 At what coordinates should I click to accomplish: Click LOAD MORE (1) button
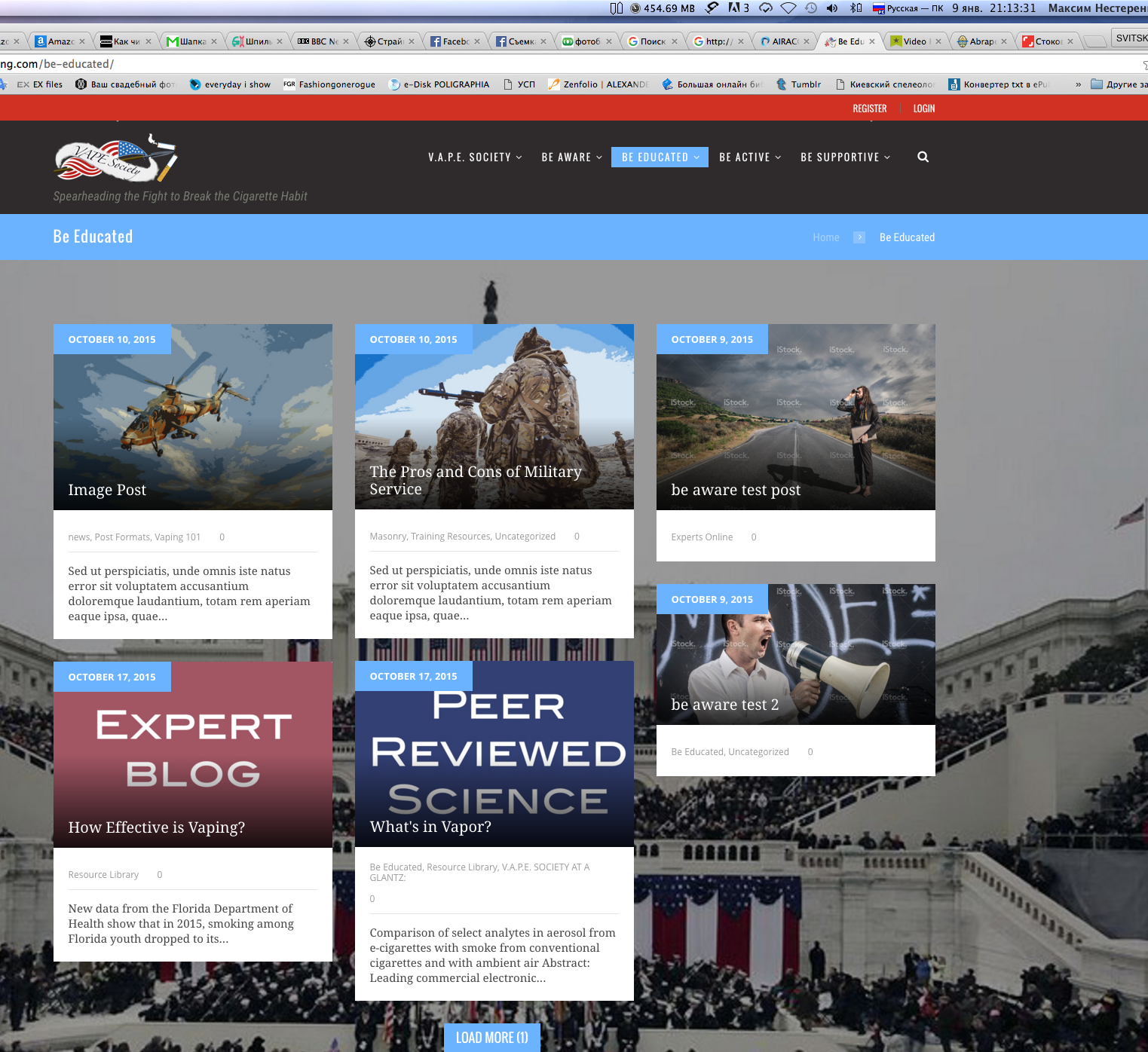coord(492,1038)
